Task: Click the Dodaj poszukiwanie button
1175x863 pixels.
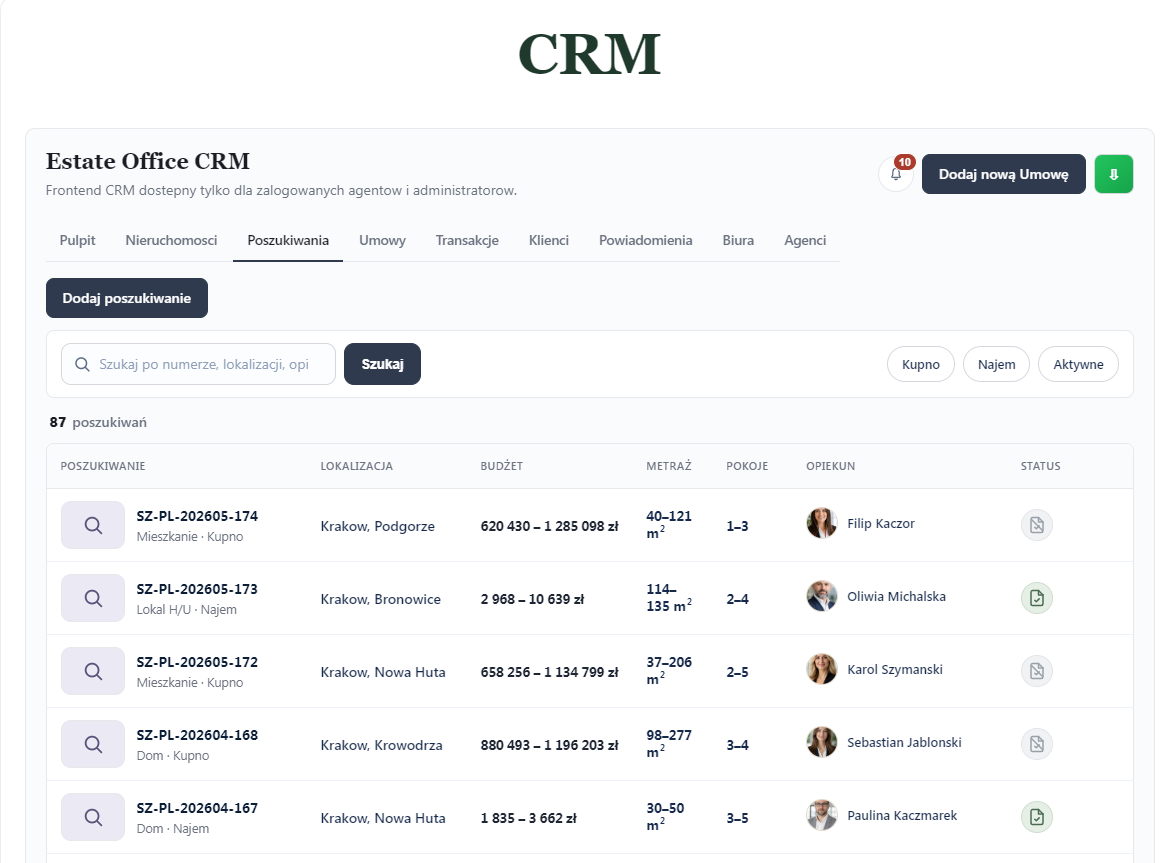Action: coord(127,298)
